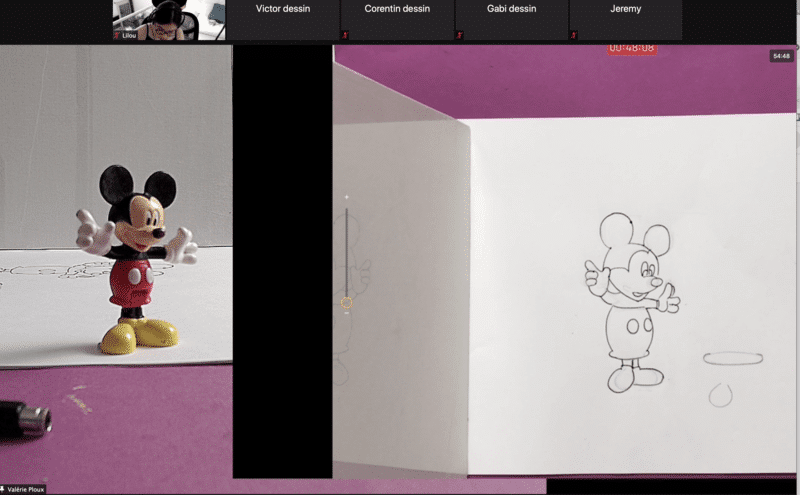Click the zoom-in plus icon above the slider
800x495 pixels.
click(346, 197)
